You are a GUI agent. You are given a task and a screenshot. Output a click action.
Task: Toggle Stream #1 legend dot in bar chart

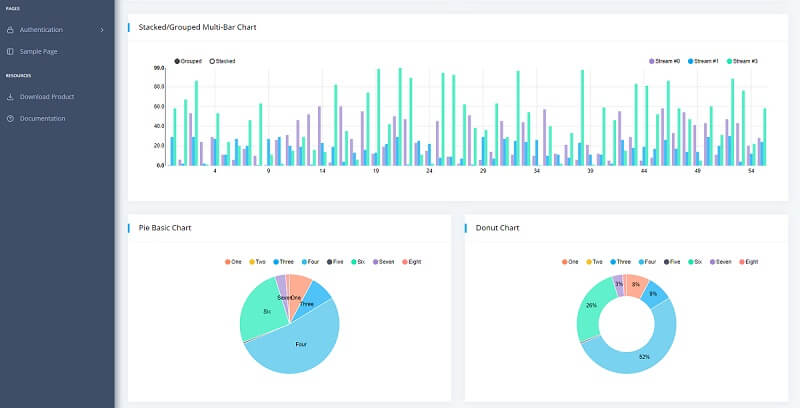690,61
